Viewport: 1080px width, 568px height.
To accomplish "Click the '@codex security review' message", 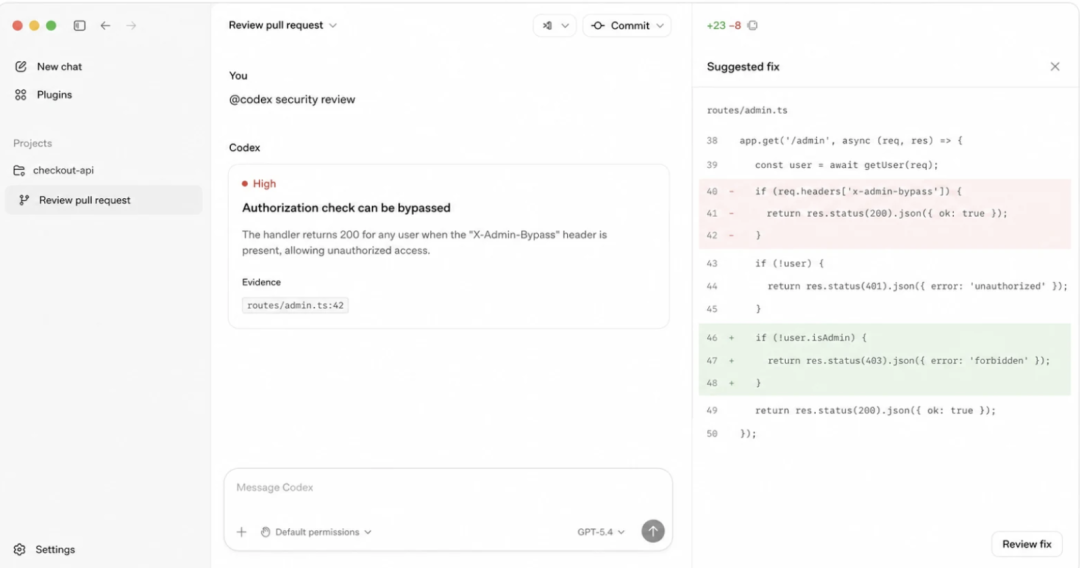I will 292,99.
